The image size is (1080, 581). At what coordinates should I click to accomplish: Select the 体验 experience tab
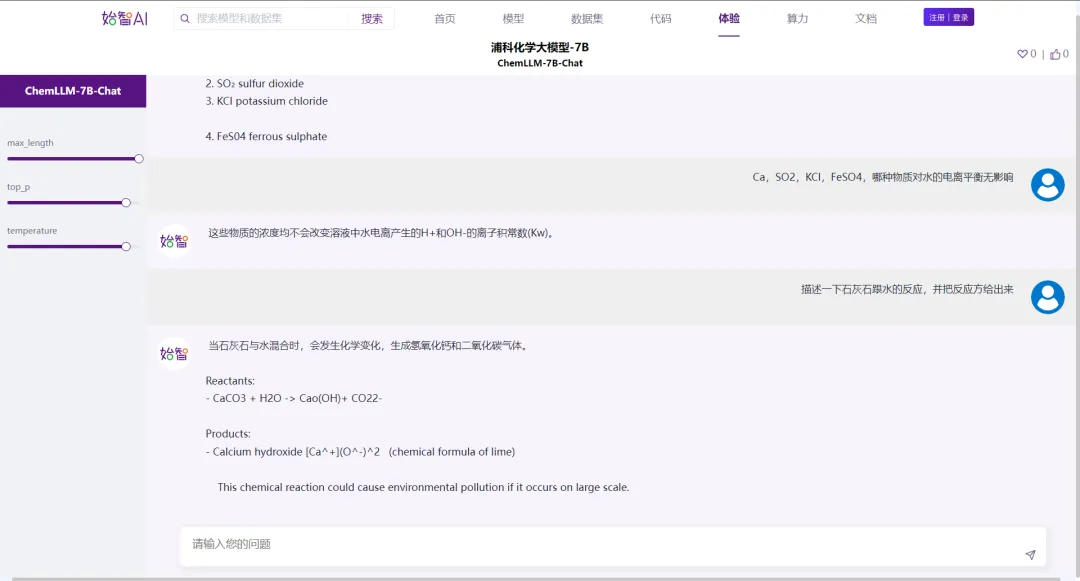pyautogui.click(x=729, y=19)
